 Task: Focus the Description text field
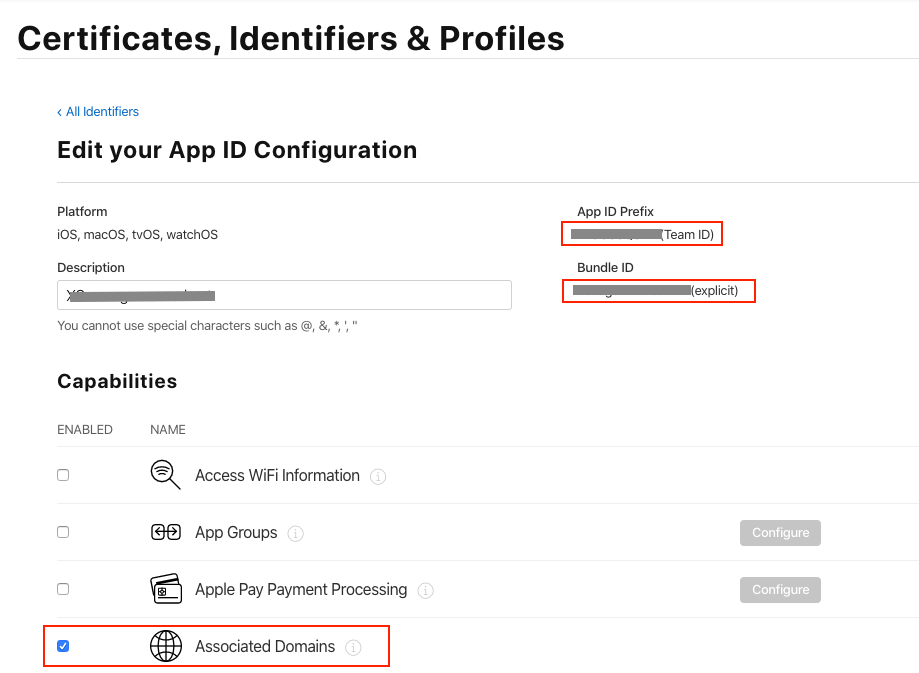(284, 295)
